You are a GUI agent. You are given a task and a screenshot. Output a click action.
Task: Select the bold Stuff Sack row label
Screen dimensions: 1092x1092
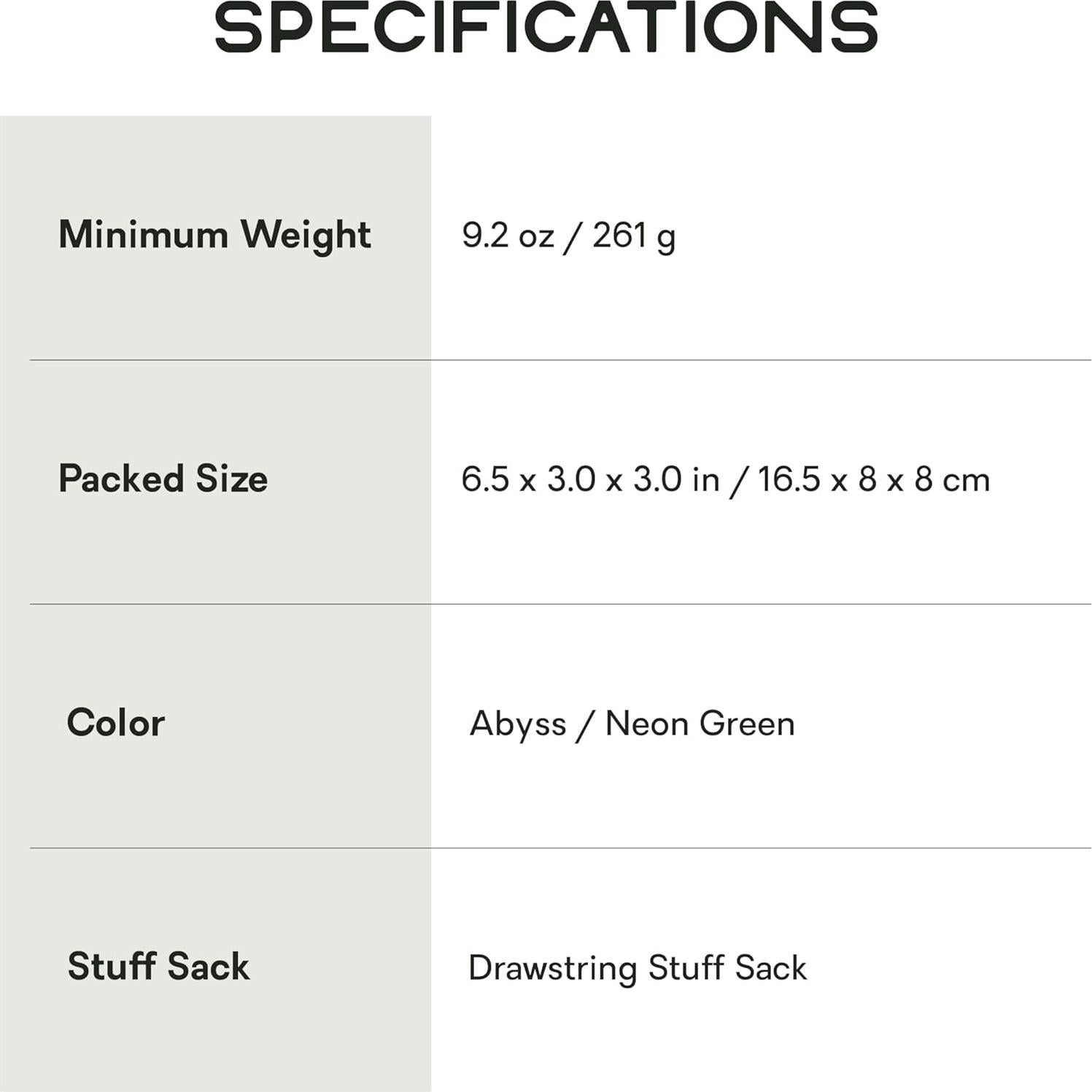tap(158, 967)
